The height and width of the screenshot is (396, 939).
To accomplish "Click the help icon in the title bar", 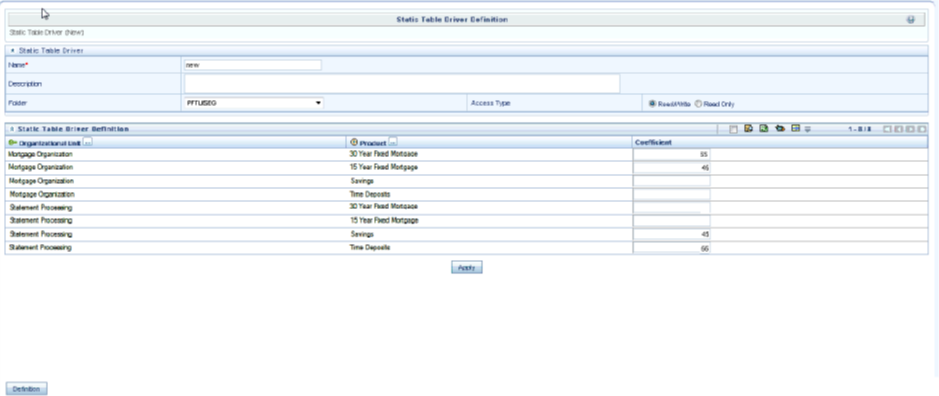I will pyautogui.click(x=910, y=20).
